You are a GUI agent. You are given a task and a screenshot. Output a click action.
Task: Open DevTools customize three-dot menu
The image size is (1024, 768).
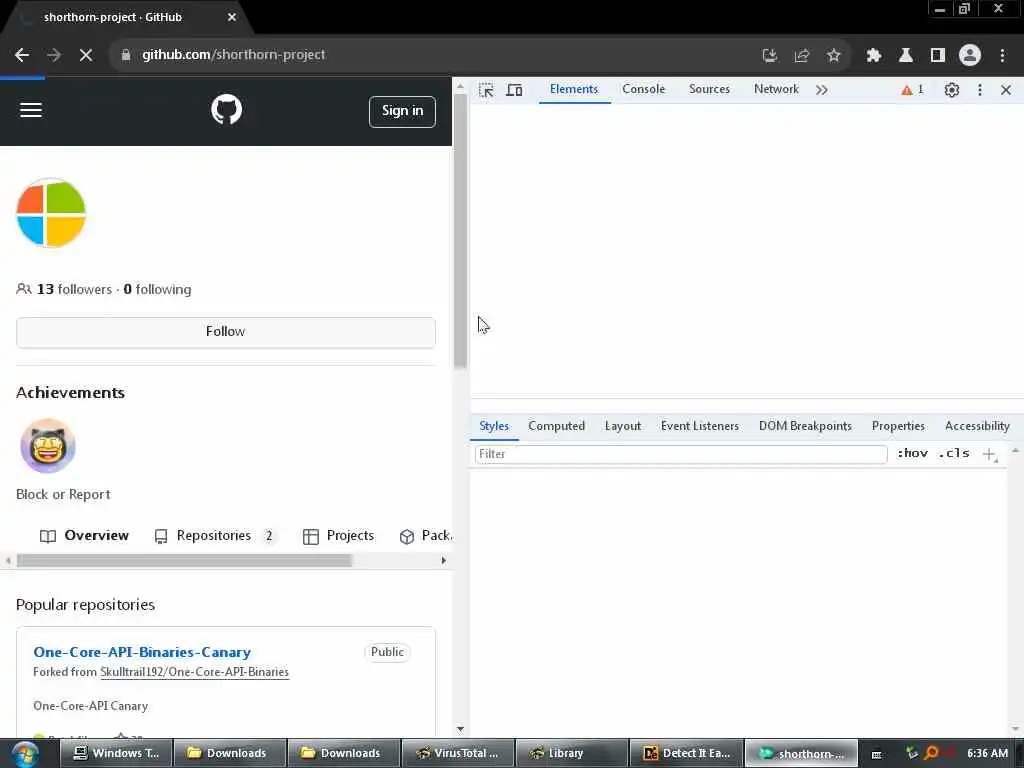980,90
